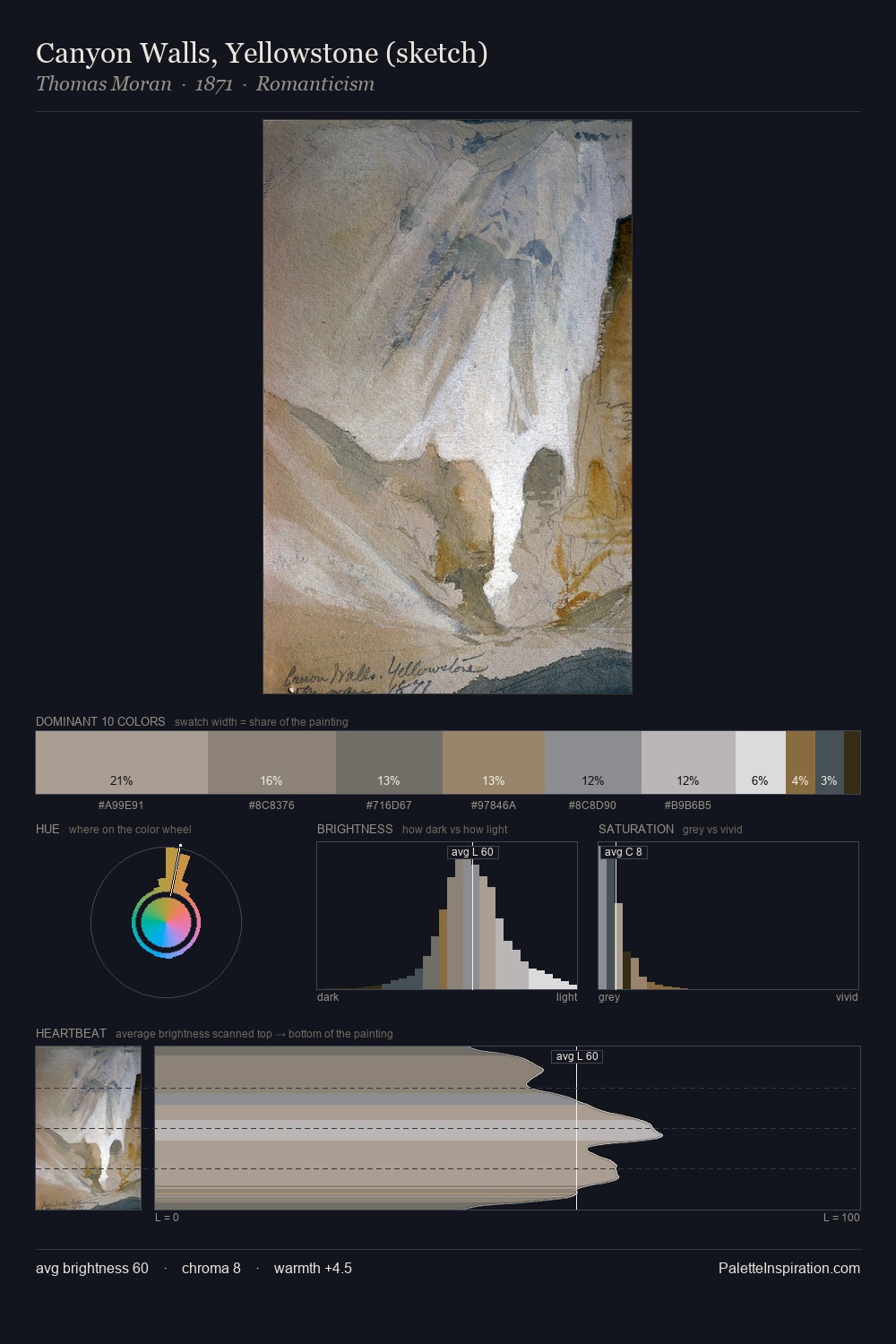Select the ochre brown 4% swatch

pyautogui.click(x=801, y=762)
